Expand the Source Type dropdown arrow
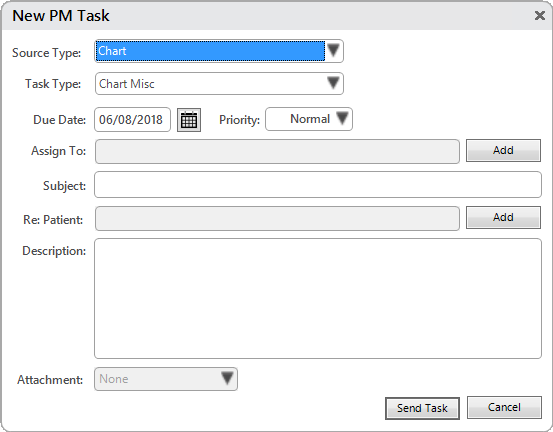 coord(333,51)
